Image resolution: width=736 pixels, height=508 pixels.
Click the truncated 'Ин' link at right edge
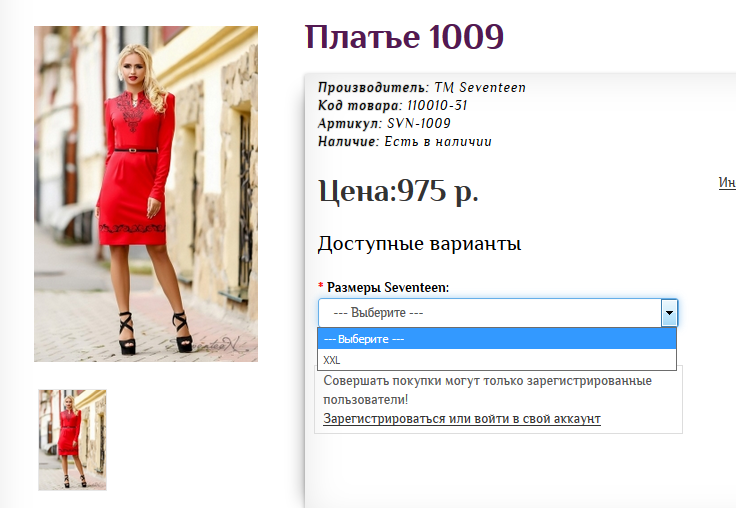tap(727, 183)
